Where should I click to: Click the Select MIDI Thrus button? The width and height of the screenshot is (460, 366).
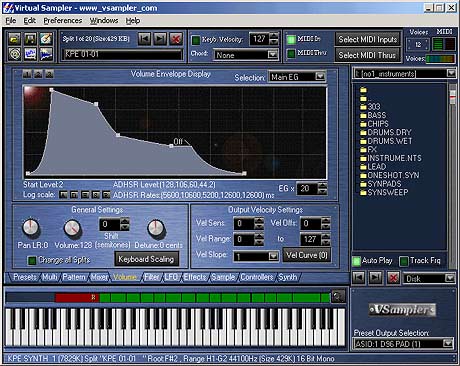368,55
